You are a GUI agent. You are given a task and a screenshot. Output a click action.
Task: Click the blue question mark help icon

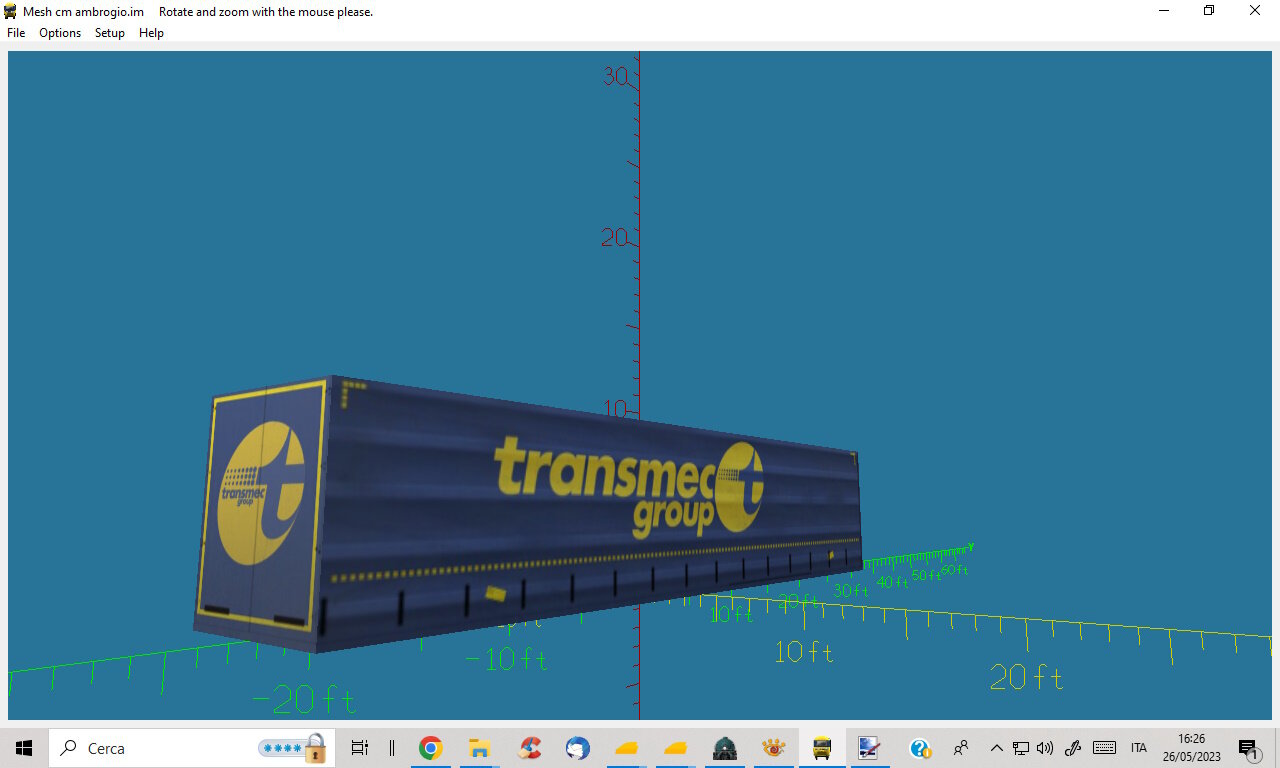(x=920, y=748)
